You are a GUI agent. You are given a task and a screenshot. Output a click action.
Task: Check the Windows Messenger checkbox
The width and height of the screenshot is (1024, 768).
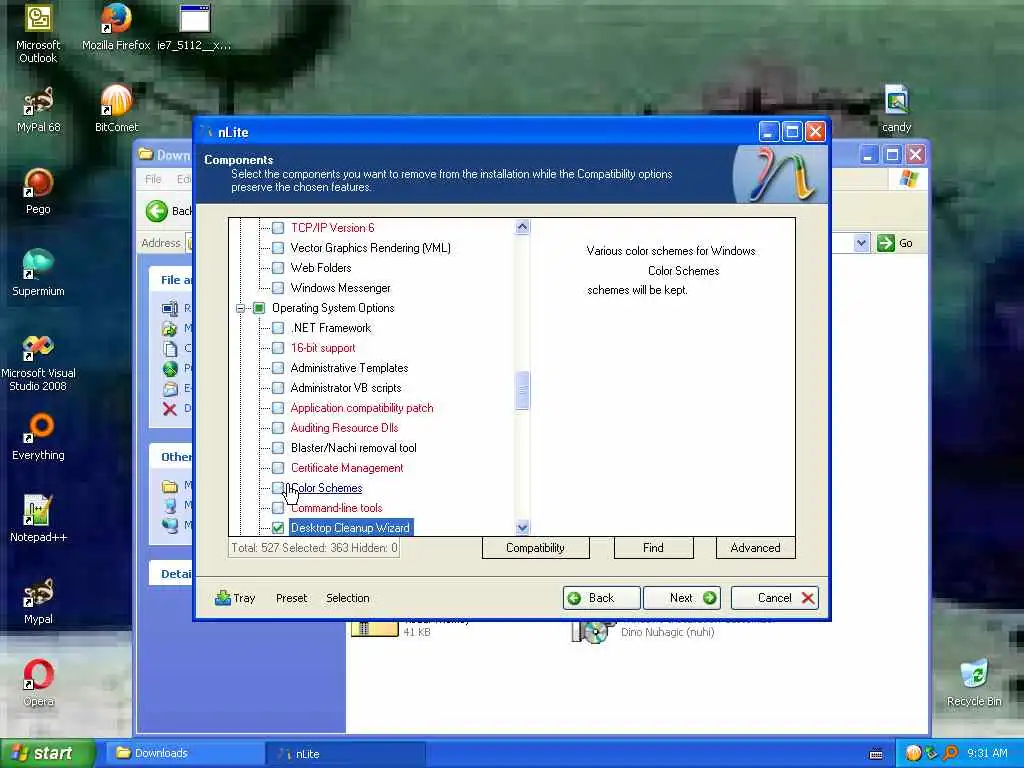[278, 288]
